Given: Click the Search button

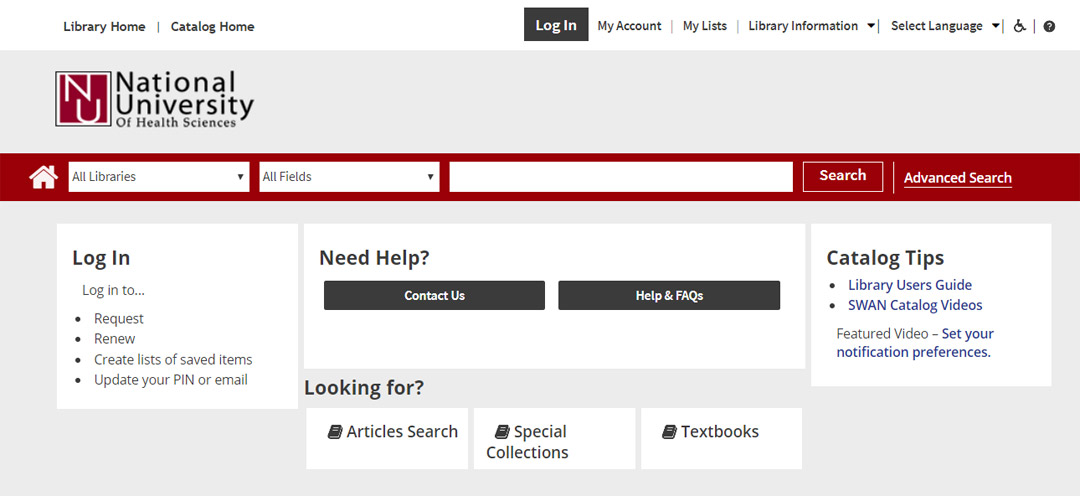Looking at the screenshot, I should click(x=842, y=176).
